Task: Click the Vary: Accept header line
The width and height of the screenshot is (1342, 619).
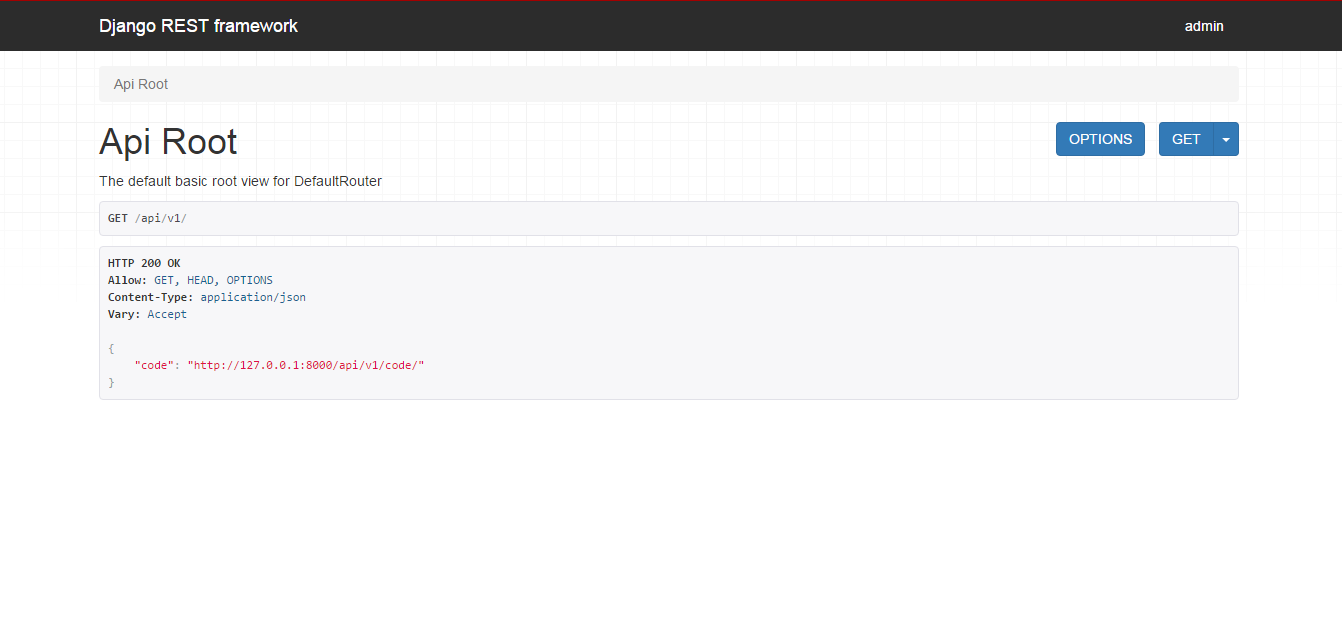Action: (x=147, y=314)
